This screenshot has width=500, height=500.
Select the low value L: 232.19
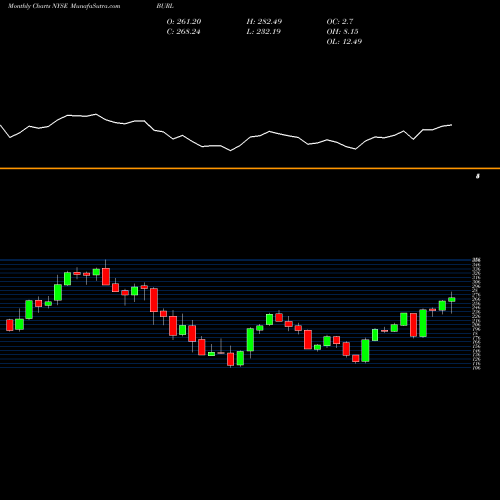coord(263,32)
